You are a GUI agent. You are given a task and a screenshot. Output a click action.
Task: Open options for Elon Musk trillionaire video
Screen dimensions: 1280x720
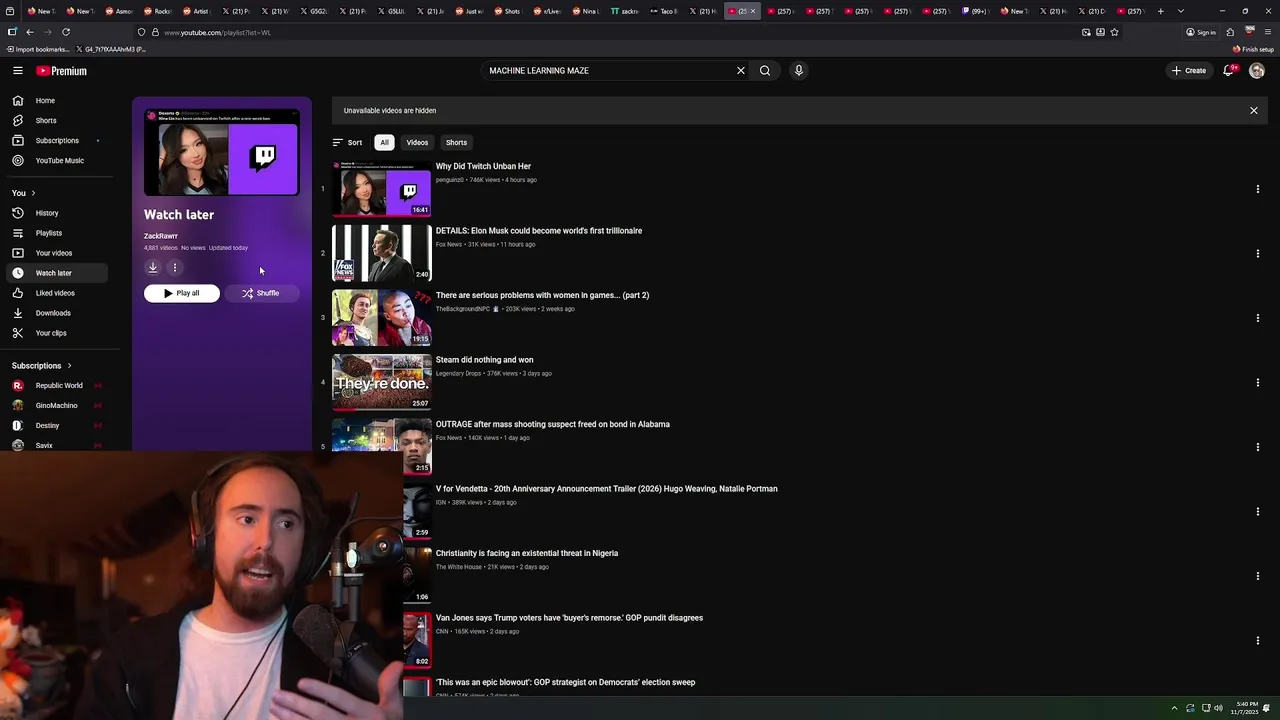click(1257, 253)
